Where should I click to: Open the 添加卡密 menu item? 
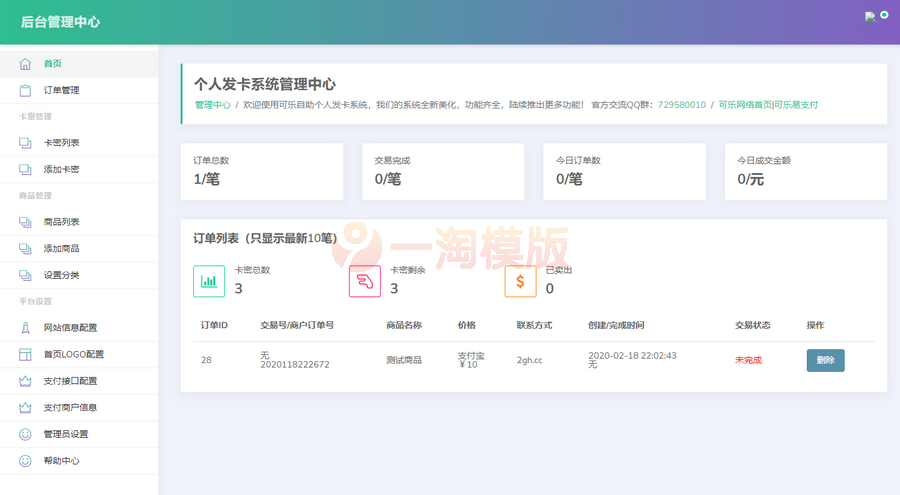point(61,170)
